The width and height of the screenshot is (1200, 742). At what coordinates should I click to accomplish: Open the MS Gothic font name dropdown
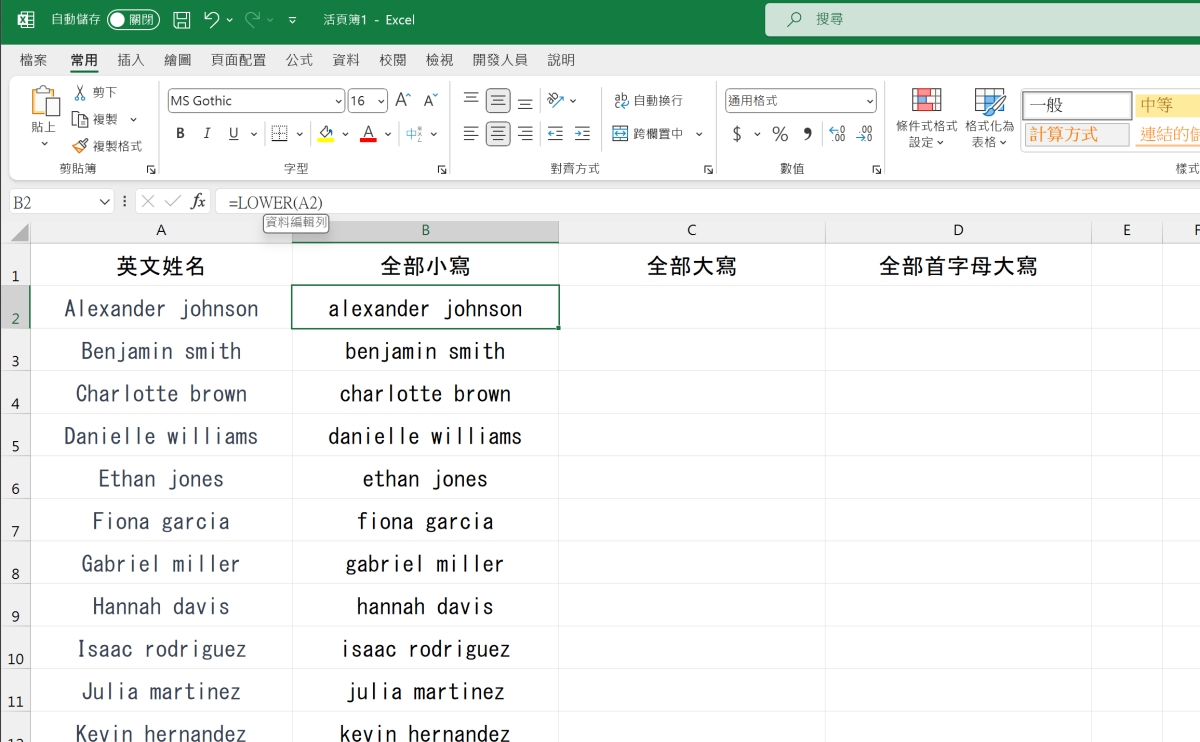tap(339, 101)
